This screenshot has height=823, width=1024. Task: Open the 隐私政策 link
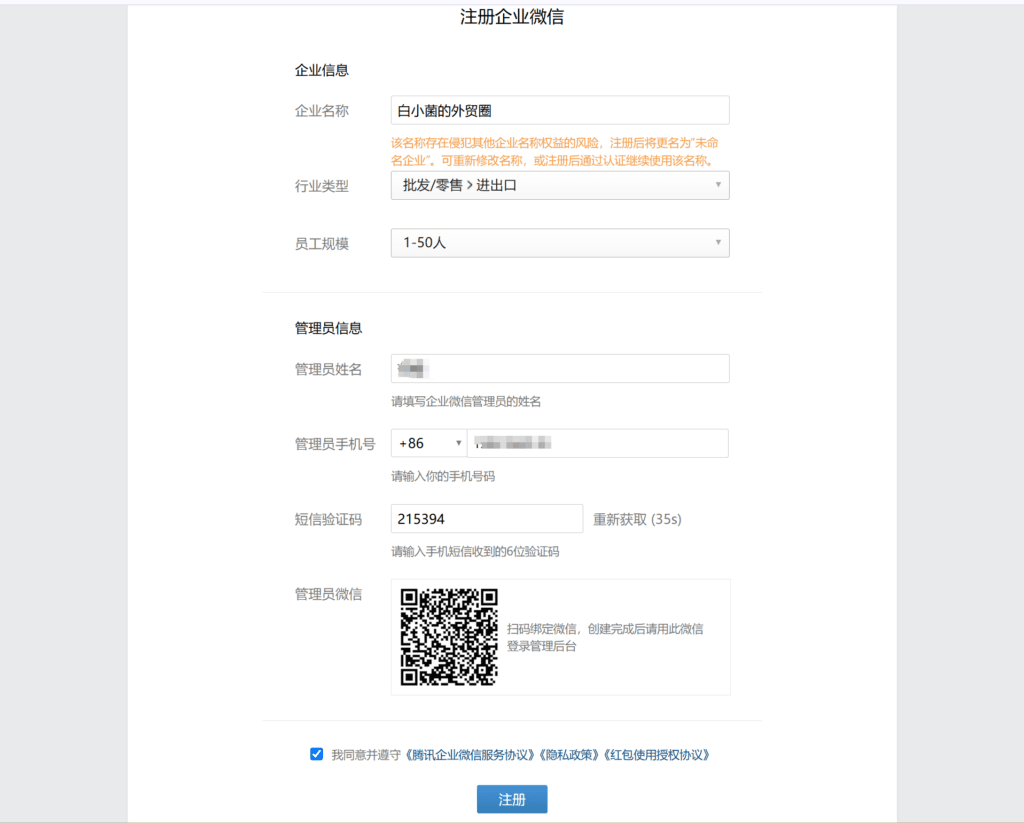(569, 755)
